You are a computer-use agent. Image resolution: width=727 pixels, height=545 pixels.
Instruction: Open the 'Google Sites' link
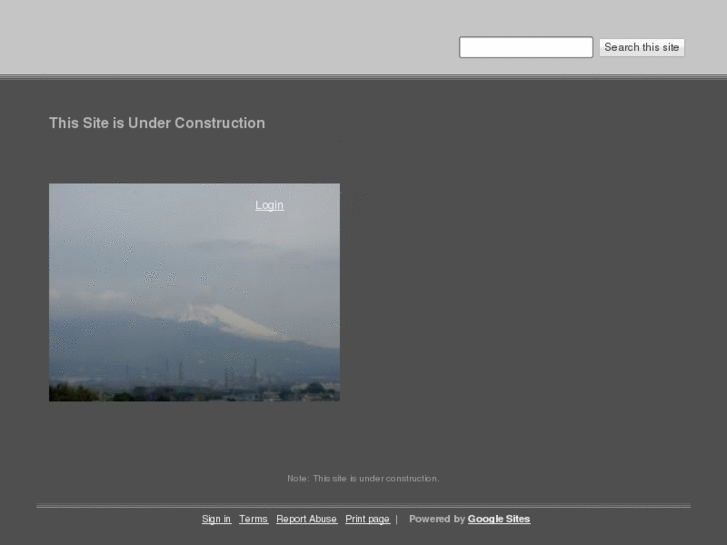(x=499, y=519)
